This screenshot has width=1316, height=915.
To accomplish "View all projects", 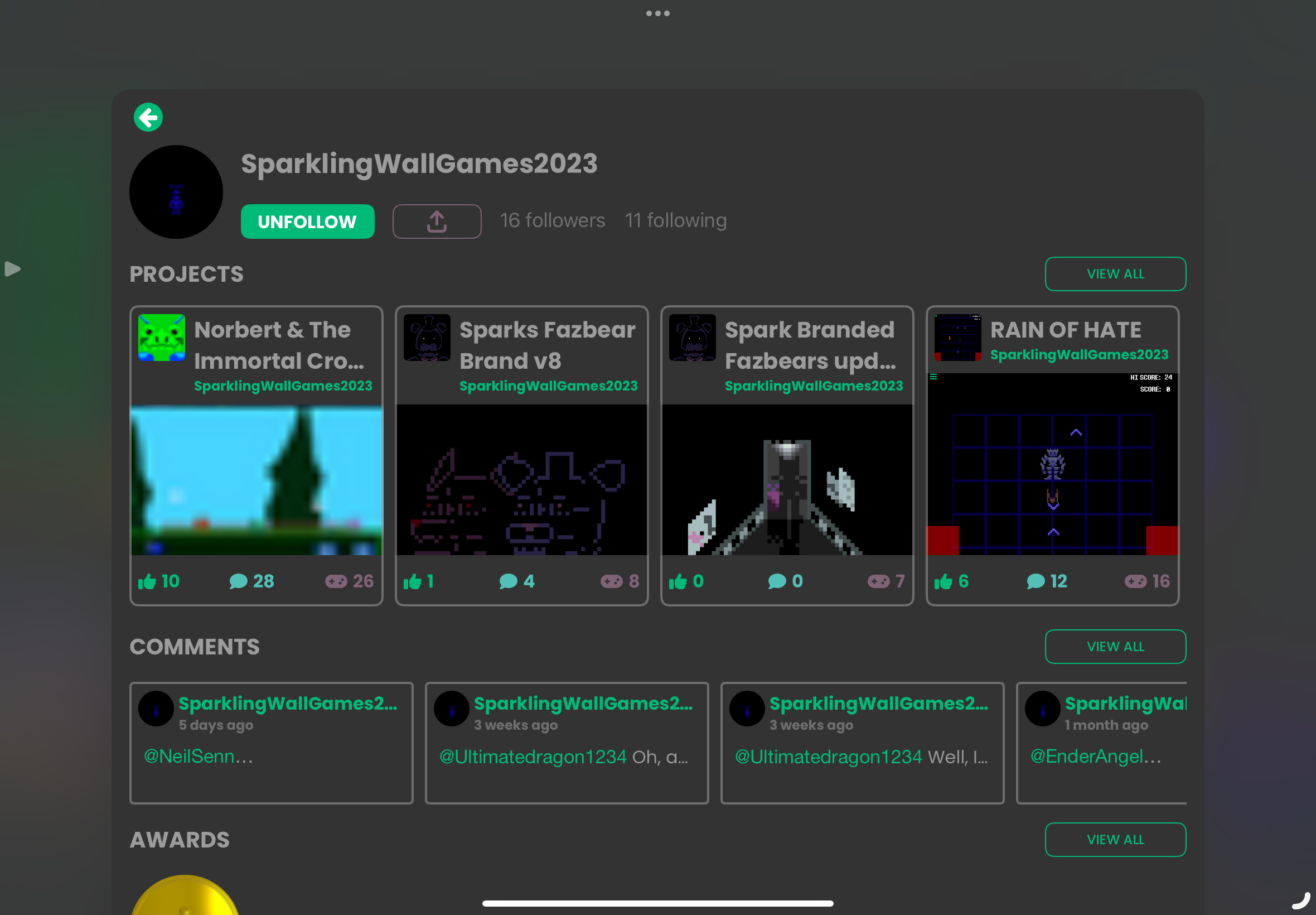I will (1115, 274).
